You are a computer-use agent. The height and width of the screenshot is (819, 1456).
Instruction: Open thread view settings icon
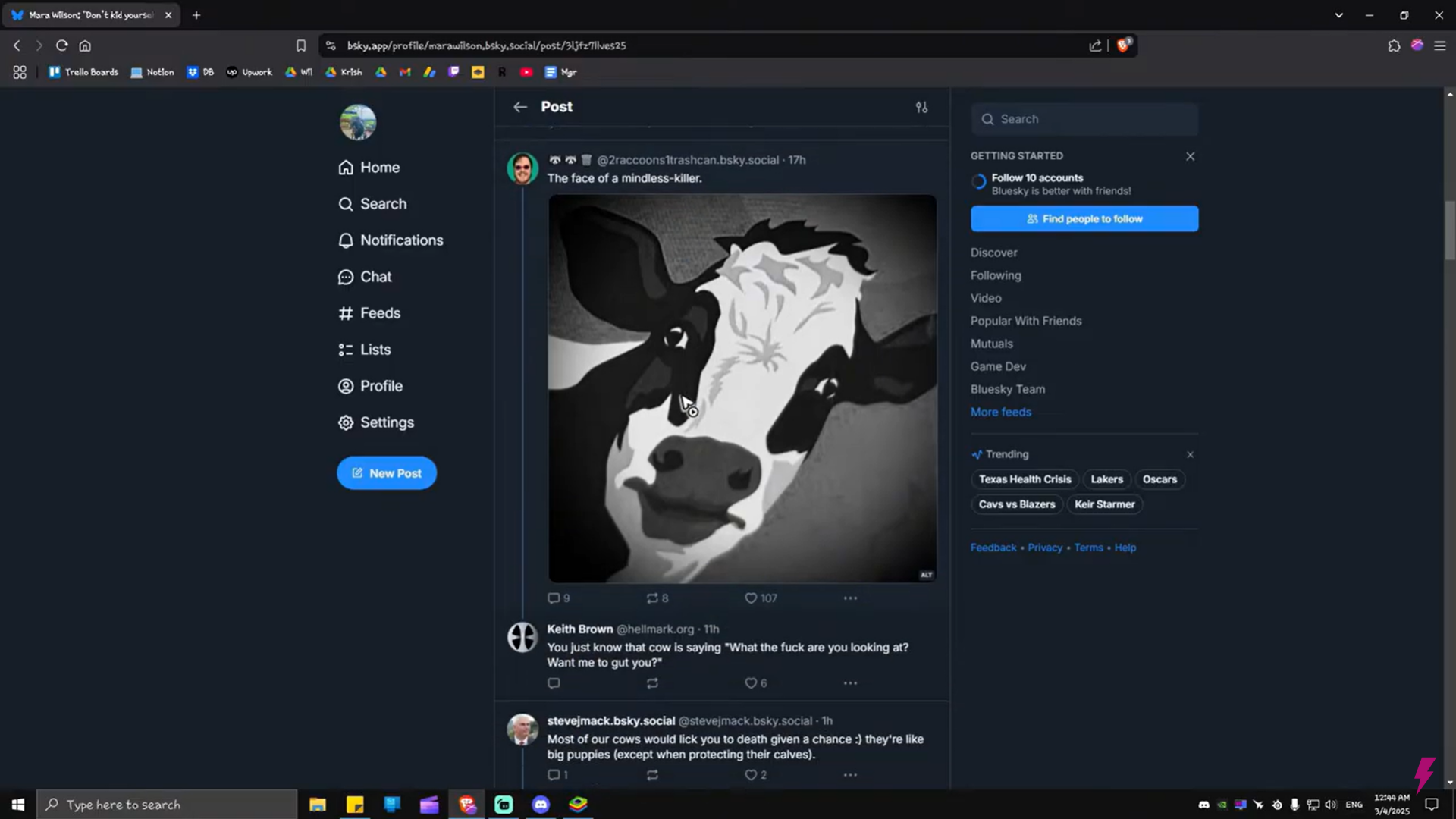tap(921, 107)
